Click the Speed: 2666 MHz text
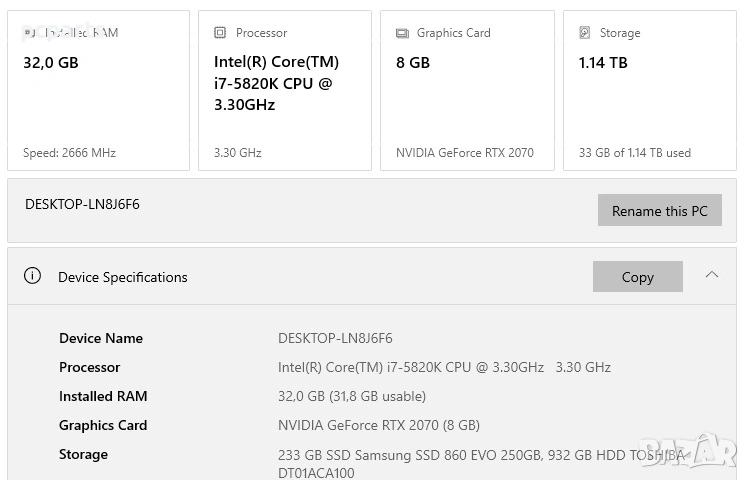The image size is (749, 480). 69,153
